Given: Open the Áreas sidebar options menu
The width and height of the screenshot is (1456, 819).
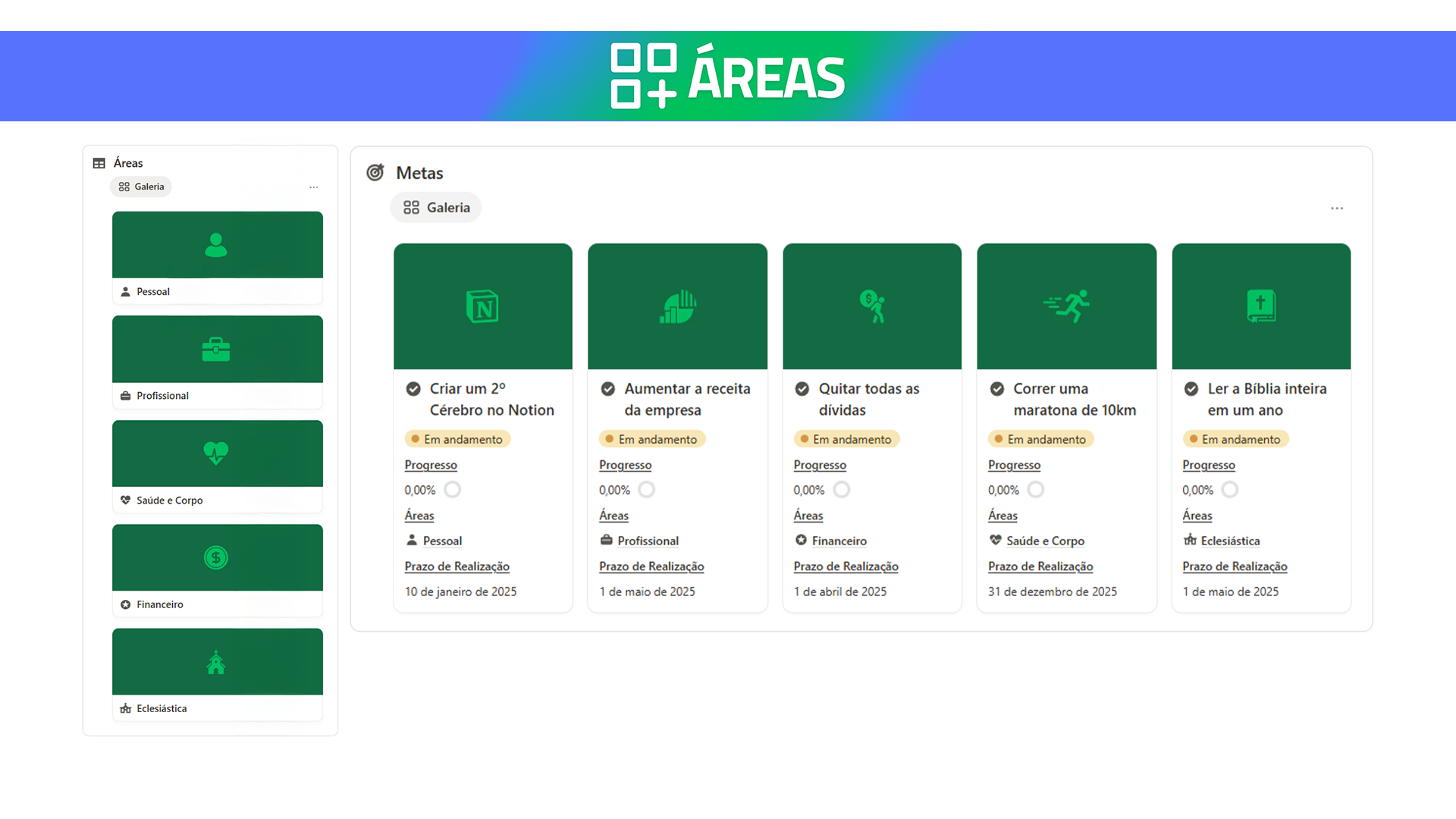Looking at the screenshot, I should point(313,187).
